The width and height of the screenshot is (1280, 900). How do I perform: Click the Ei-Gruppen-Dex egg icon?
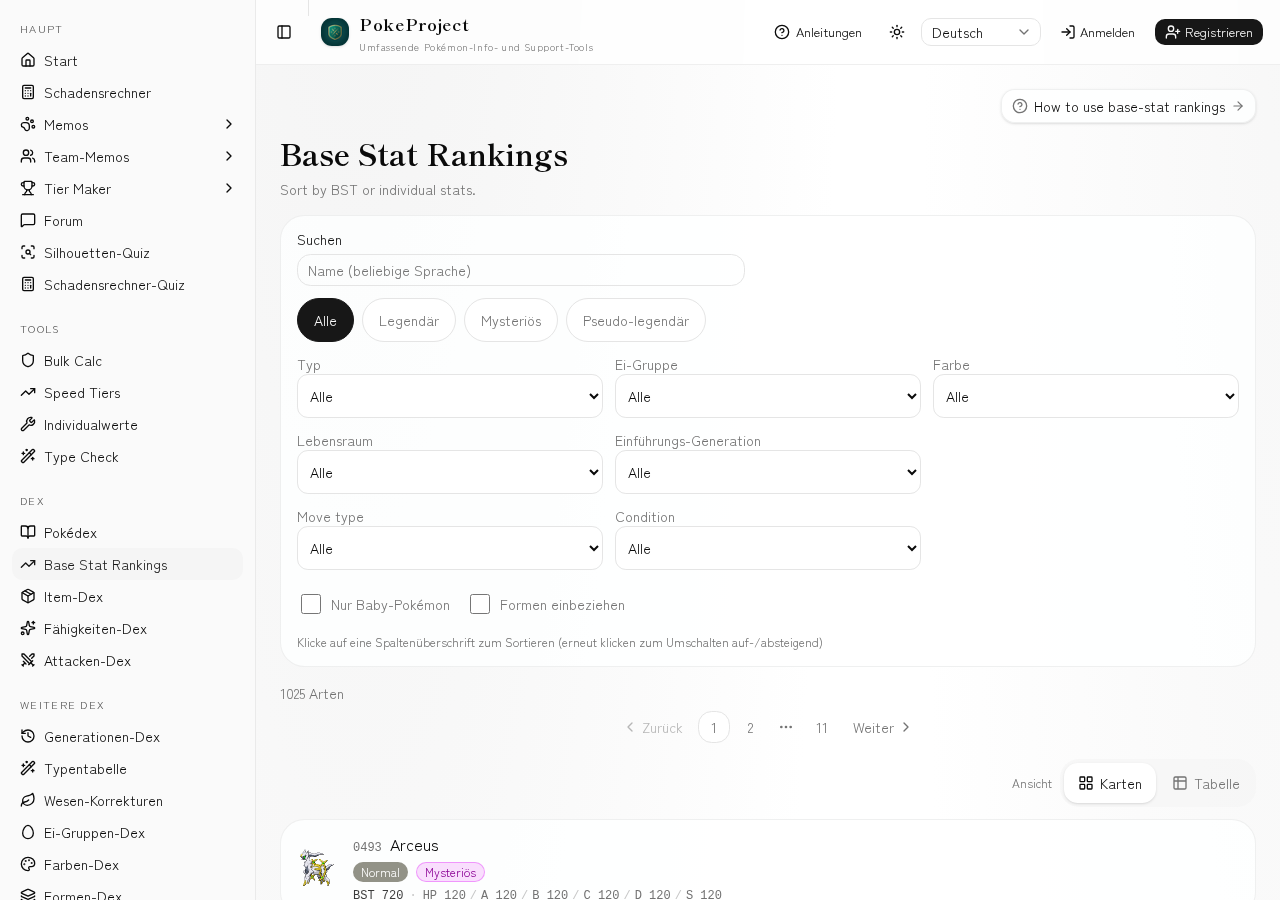click(x=28, y=832)
